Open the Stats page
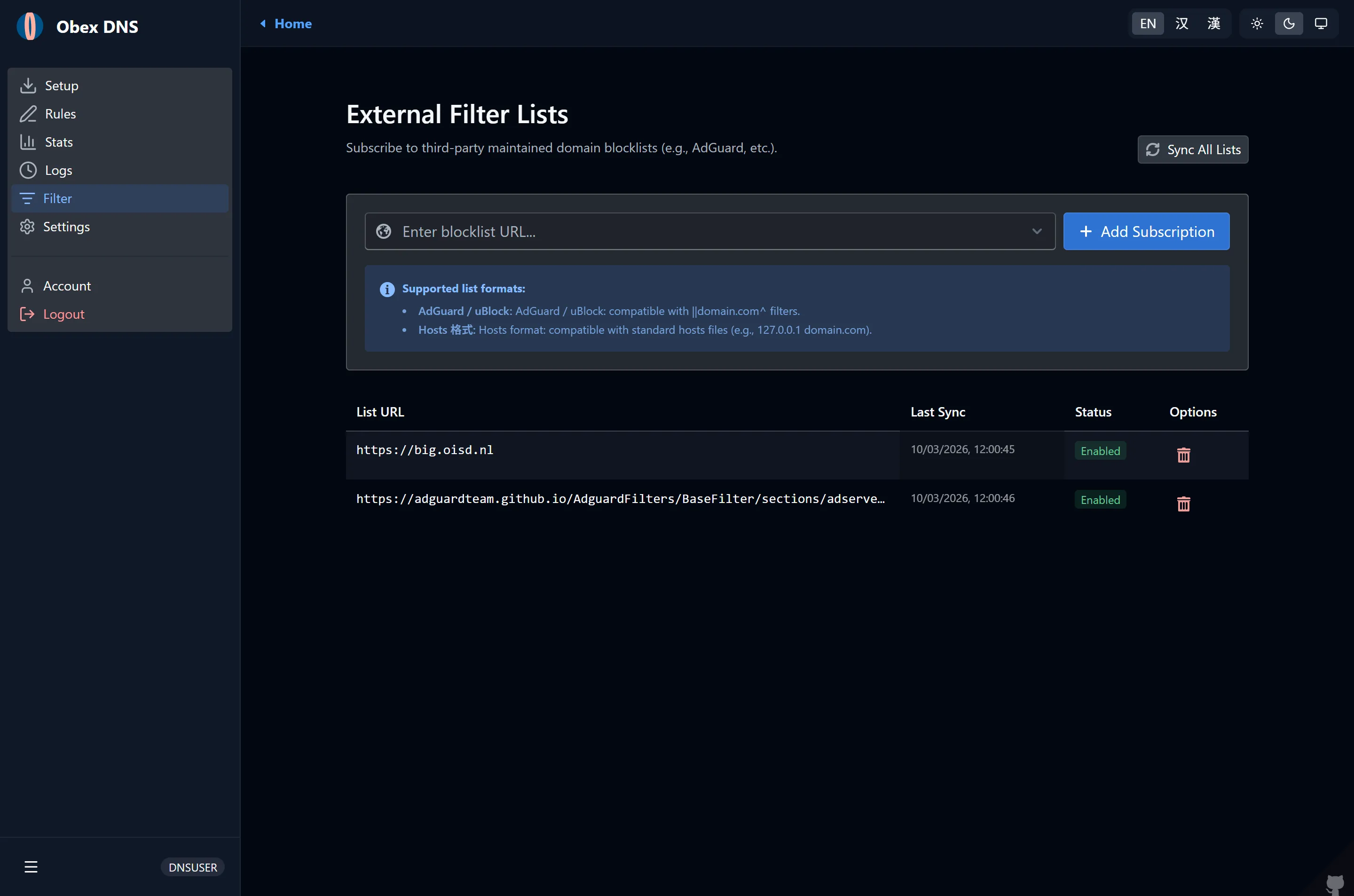The width and height of the screenshot is (1354, 896). click(x=120, y=141)
